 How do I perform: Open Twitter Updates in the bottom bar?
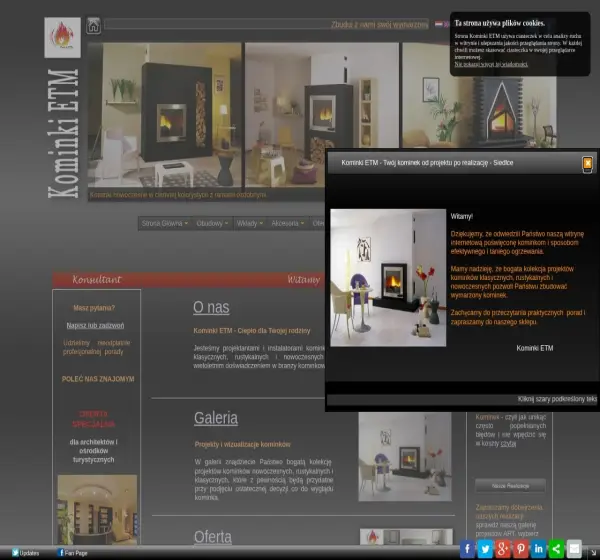[25, 553]
